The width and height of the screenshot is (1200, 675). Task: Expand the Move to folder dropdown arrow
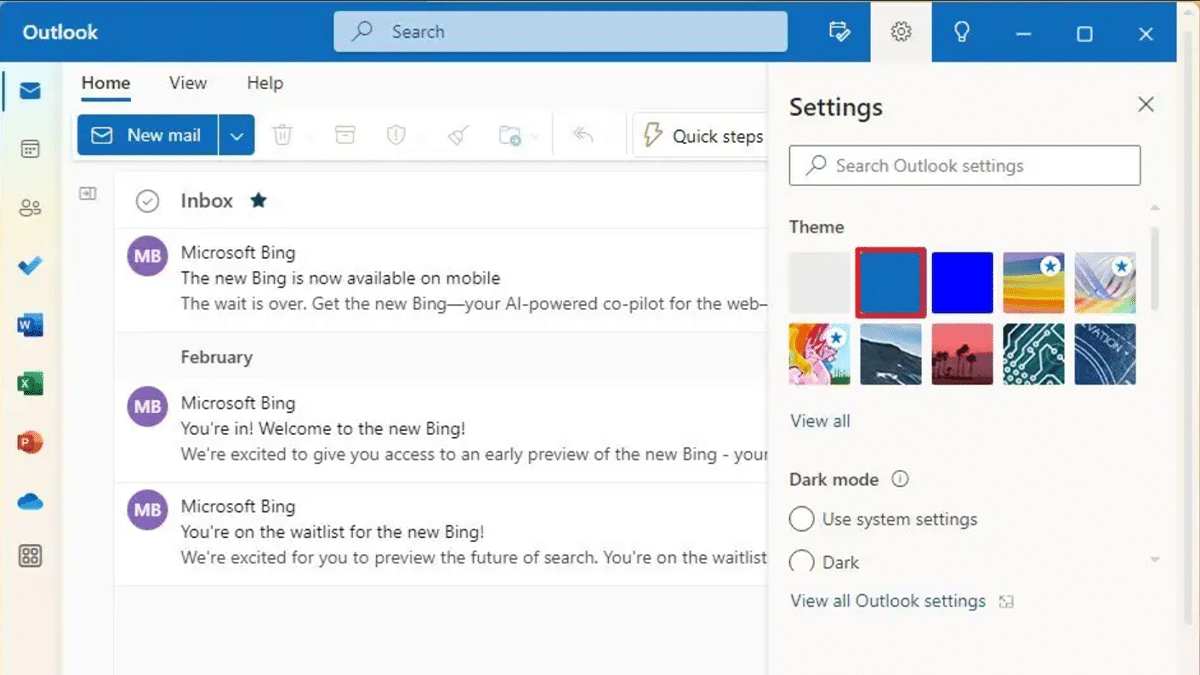click(536, 137)
